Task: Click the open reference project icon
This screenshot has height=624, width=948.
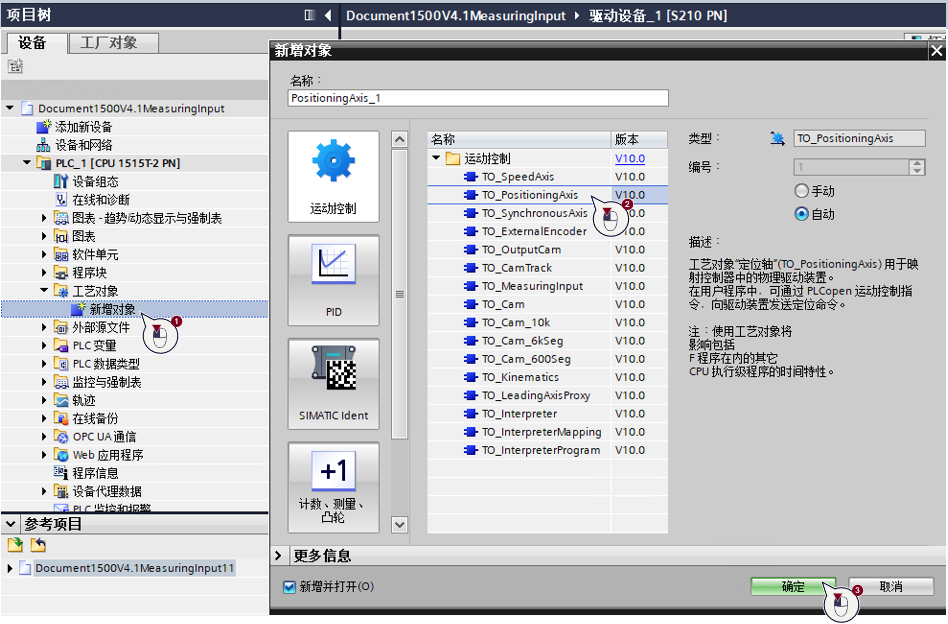Action: pyautogui.click(x=15, y=545)
